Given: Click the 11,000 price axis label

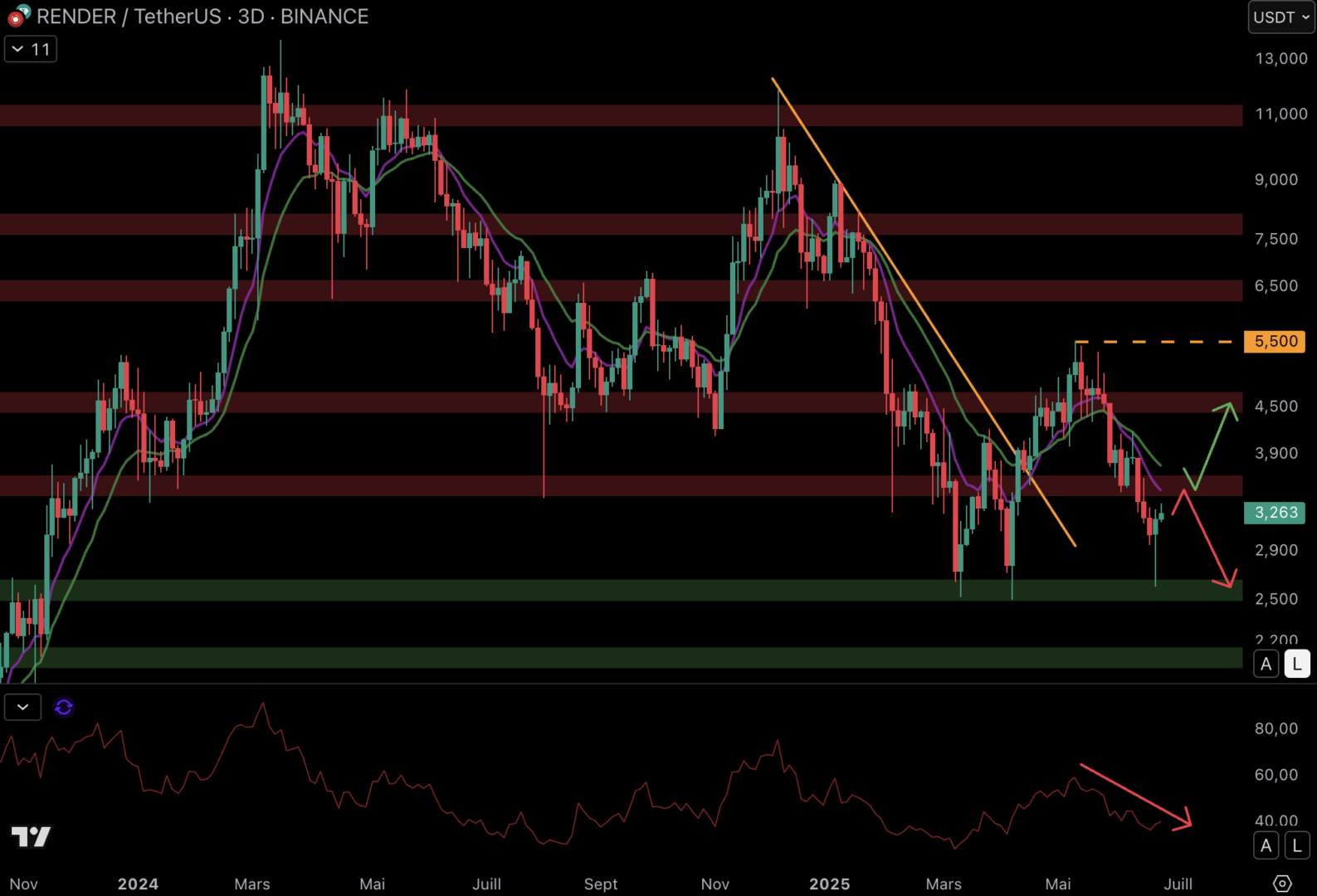Looking at the screenshot, I should (1280, 114).
